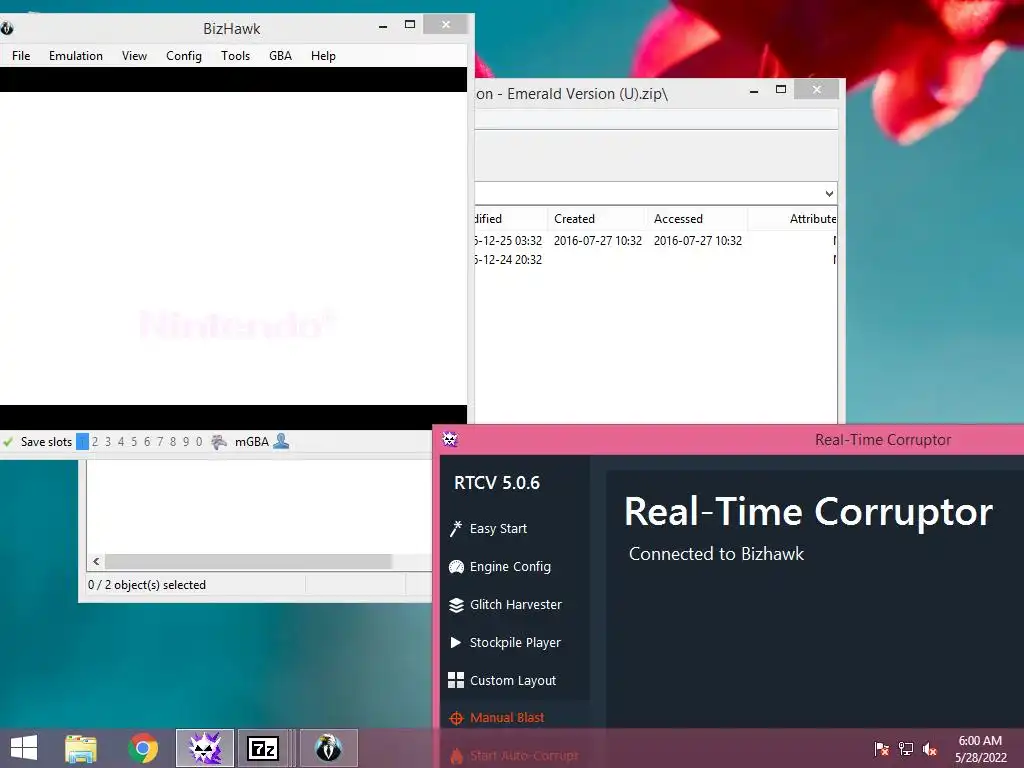Open the Tools menu in BizHawk
1024x768 pixels.
(x=235, y=56)
